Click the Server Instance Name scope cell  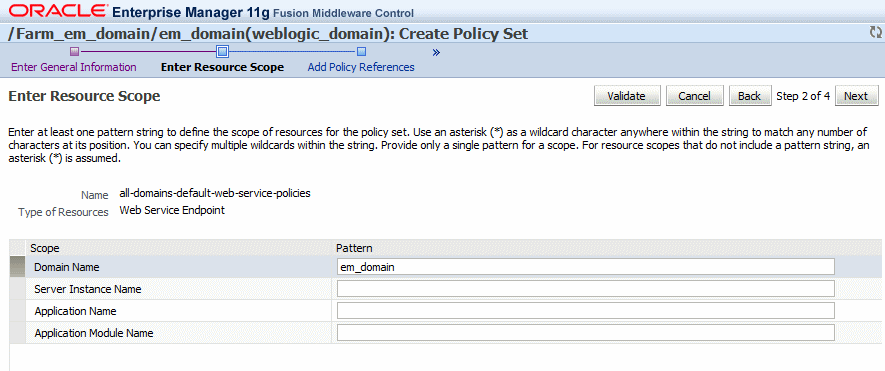(x=178, y=289)
